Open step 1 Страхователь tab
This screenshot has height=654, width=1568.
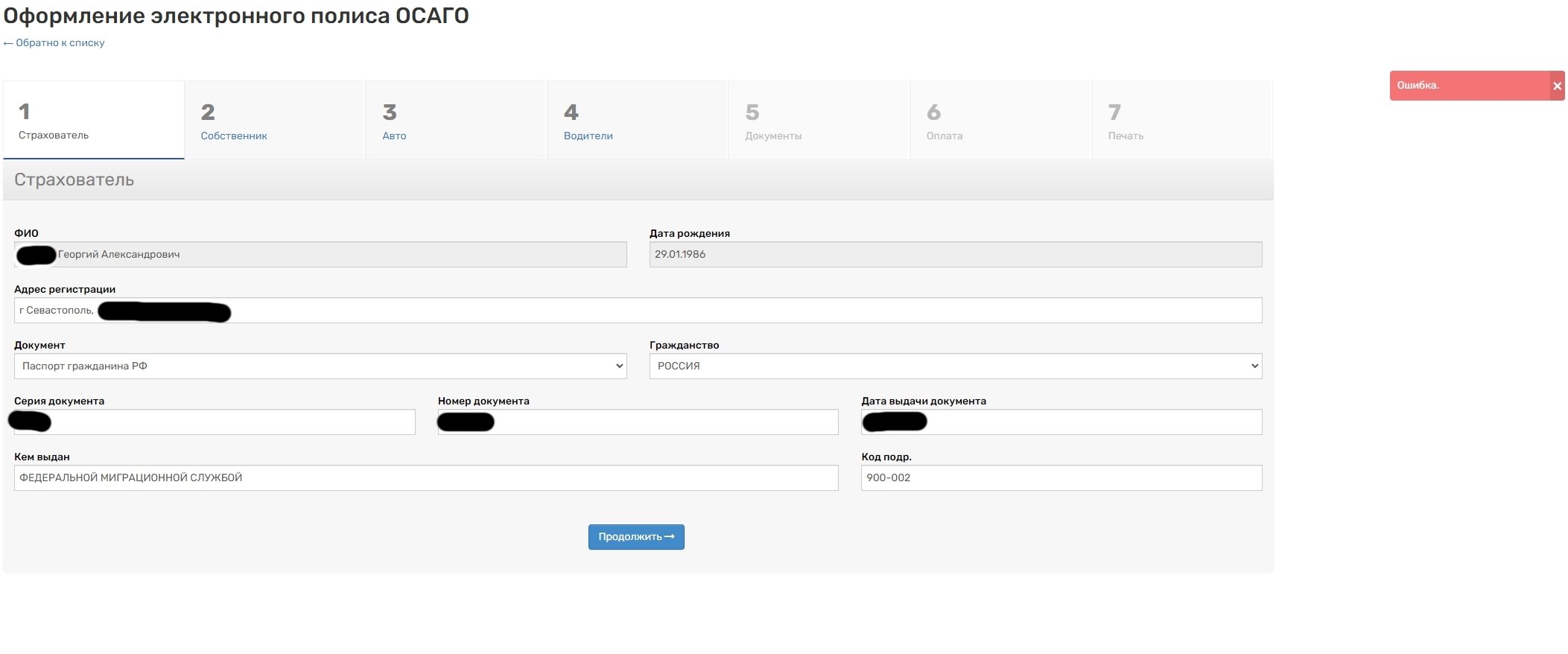coord(94,121)
